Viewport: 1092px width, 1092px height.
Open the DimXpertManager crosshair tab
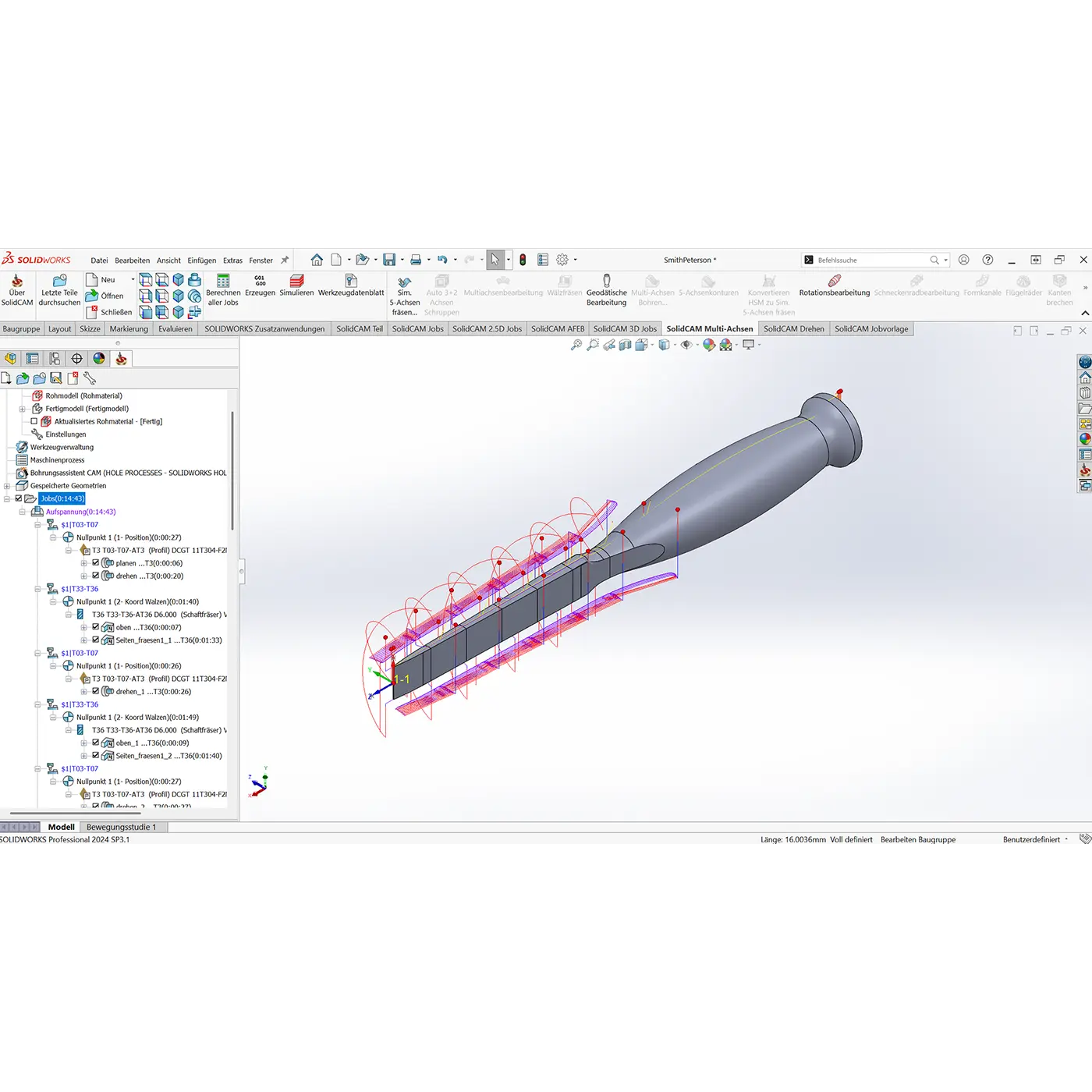coord(76,359)
